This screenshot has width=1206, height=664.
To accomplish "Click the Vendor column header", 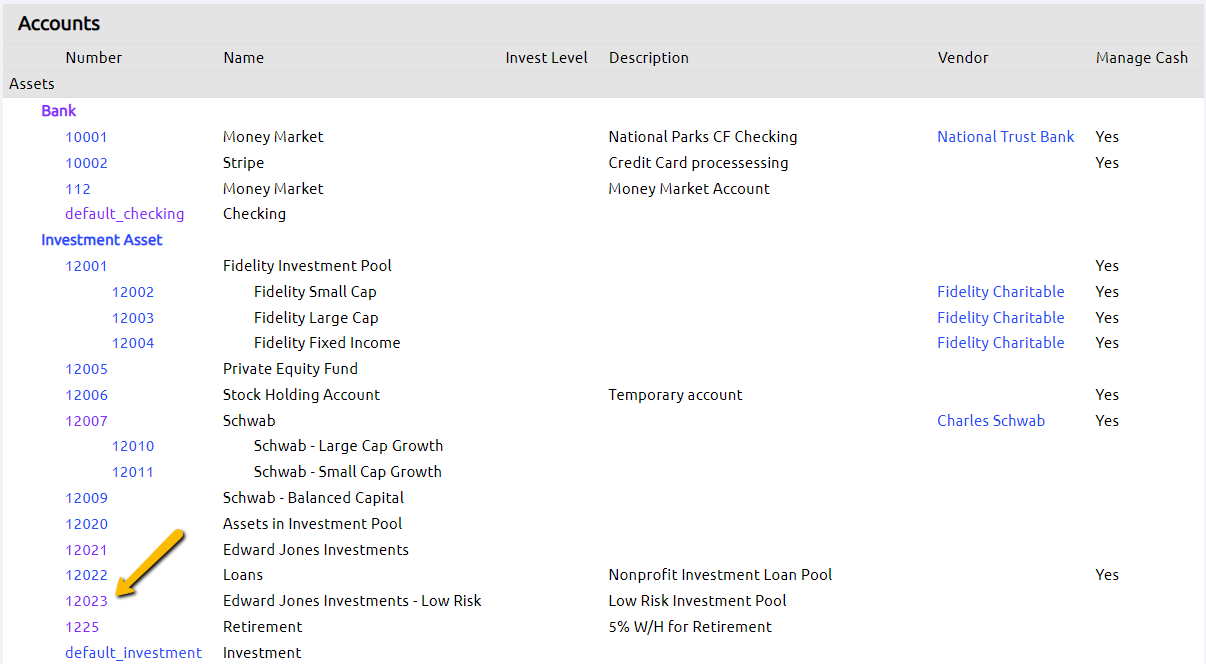I will [962, 57].
